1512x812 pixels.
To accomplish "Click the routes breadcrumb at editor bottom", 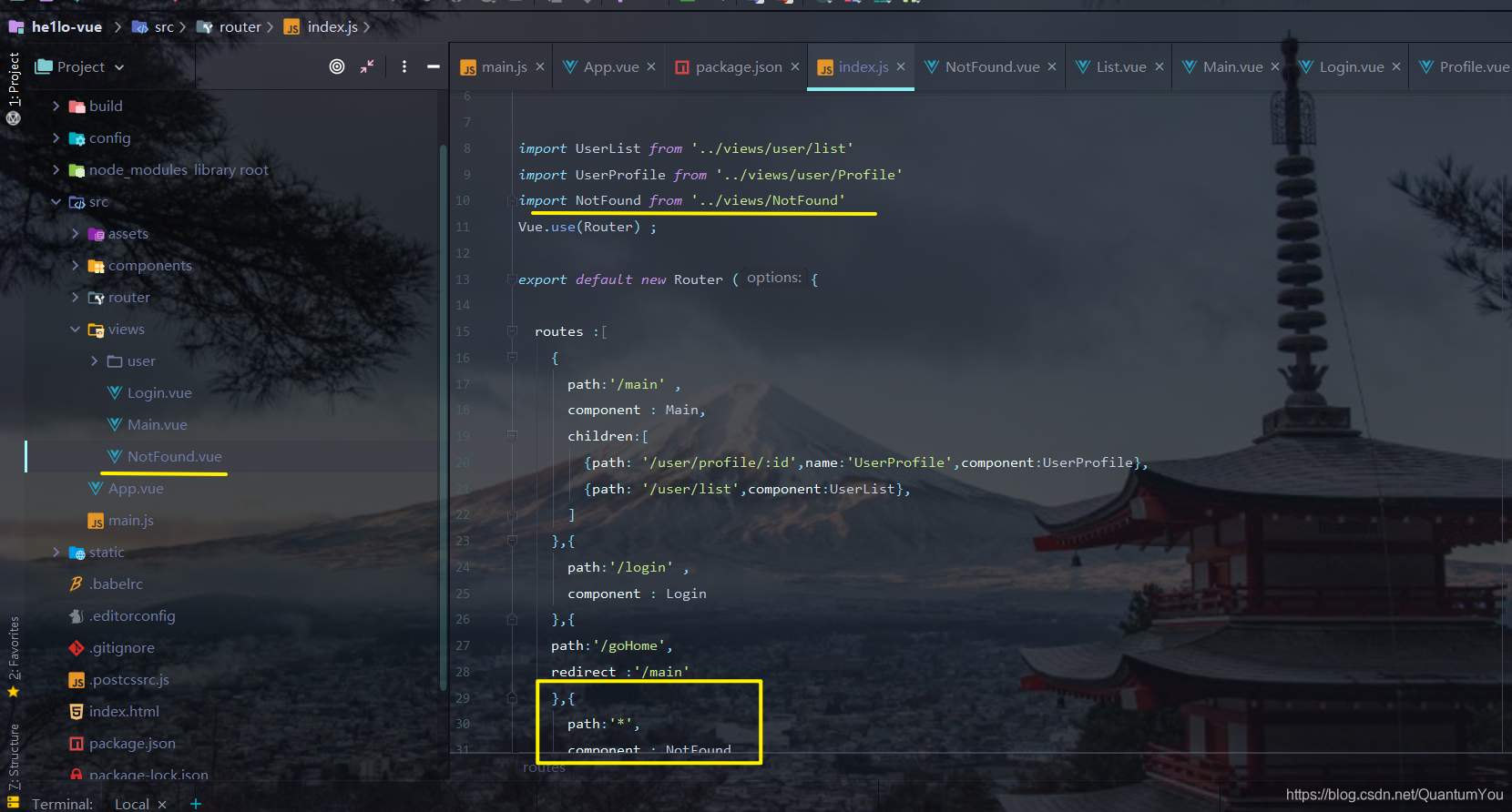I will pyautogui.click(x=544, y=767).
